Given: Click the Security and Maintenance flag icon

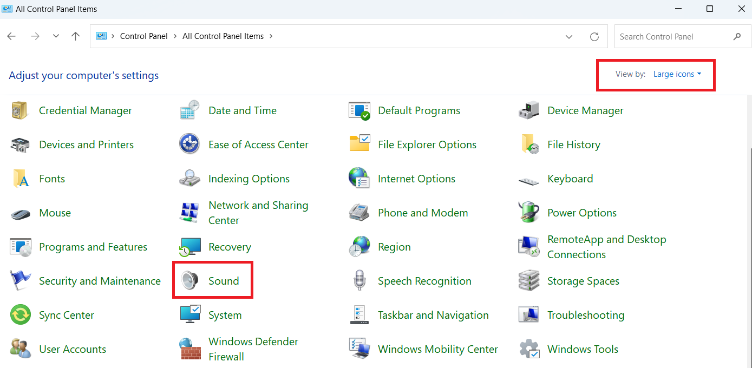Looking at the screenshot, I should pyautogui.click(x=20, y=281).
